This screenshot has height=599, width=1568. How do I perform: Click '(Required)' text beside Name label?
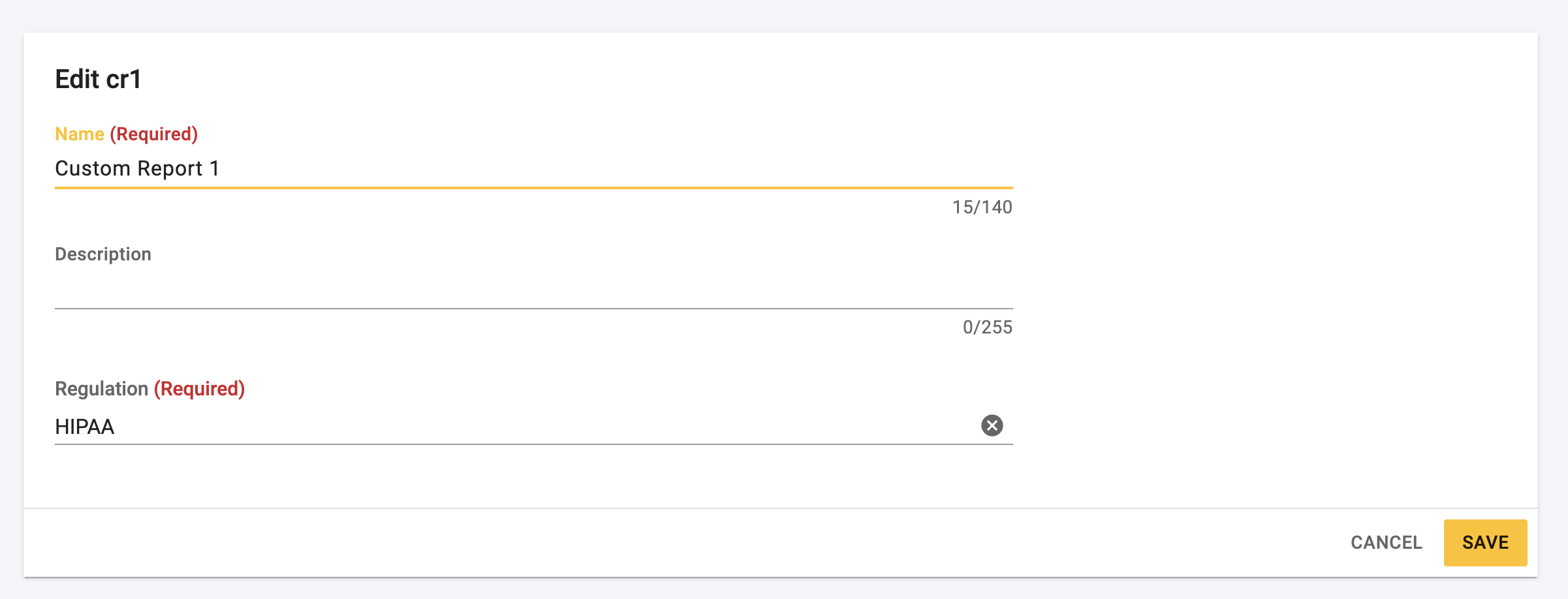[x=154, y=134]
